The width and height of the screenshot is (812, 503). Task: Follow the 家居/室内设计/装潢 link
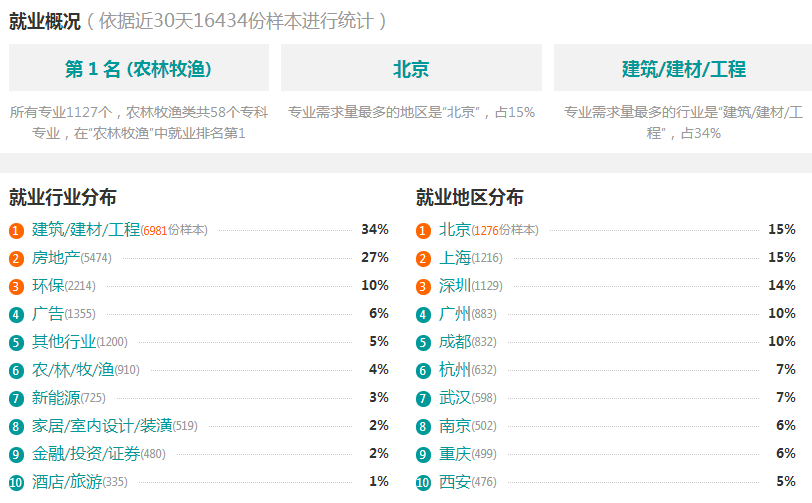[102, 425]
